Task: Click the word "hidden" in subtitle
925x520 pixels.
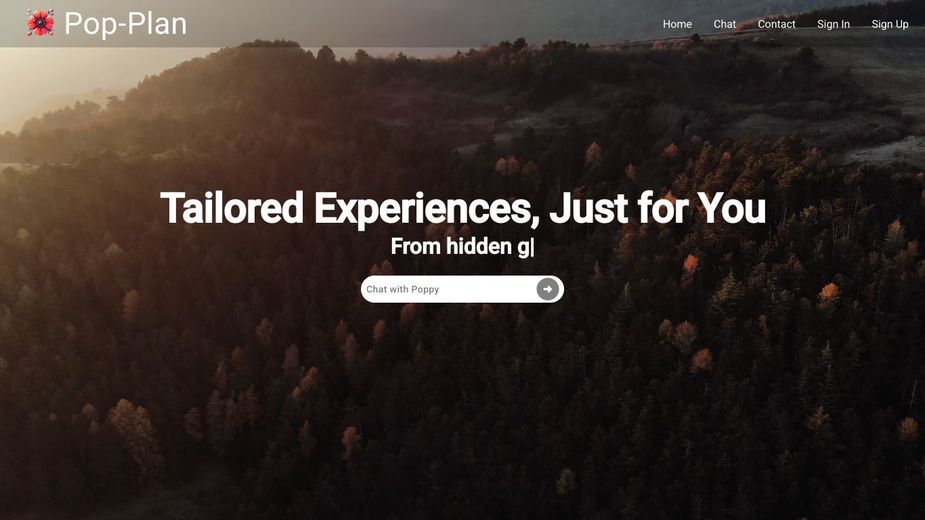Action: pos(478,246)
